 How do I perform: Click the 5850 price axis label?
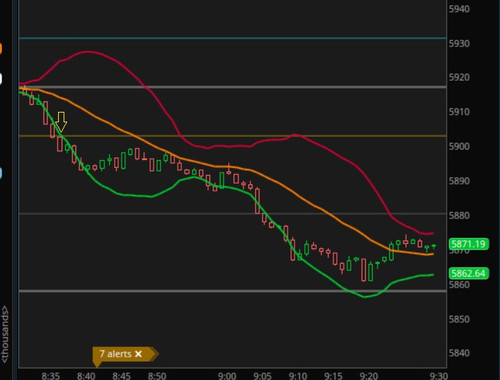coord(459,319)
